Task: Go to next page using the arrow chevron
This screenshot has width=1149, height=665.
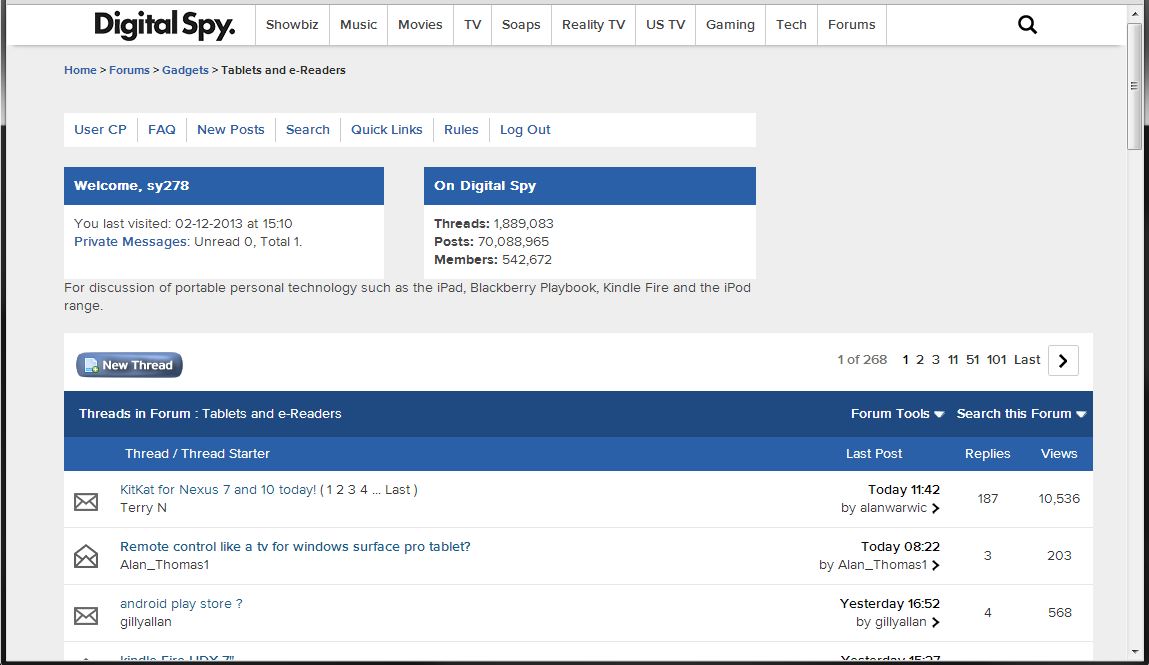Action: tap(1062, 360)
